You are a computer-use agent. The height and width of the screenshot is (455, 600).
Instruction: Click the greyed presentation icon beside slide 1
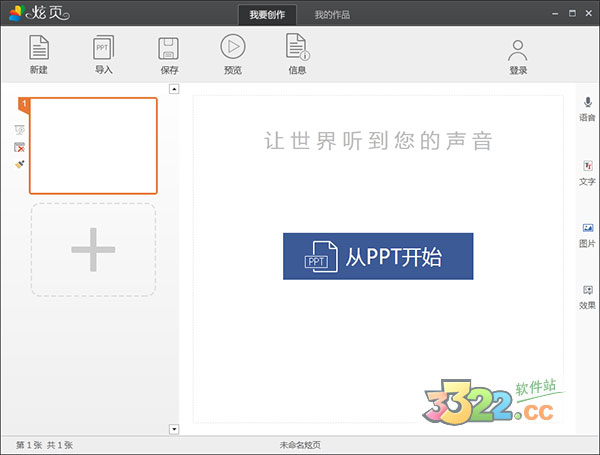point(20,130)
